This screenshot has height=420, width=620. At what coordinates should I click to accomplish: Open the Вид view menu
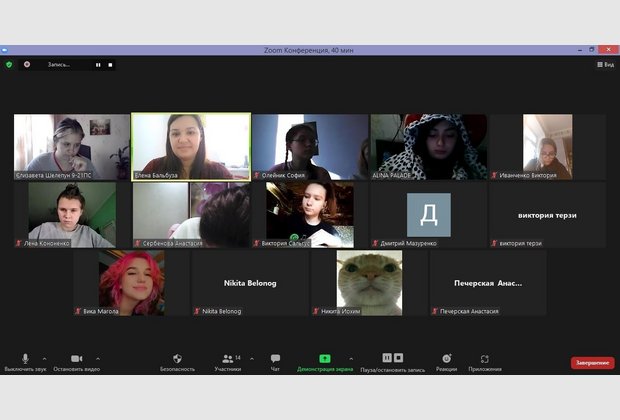605,64
